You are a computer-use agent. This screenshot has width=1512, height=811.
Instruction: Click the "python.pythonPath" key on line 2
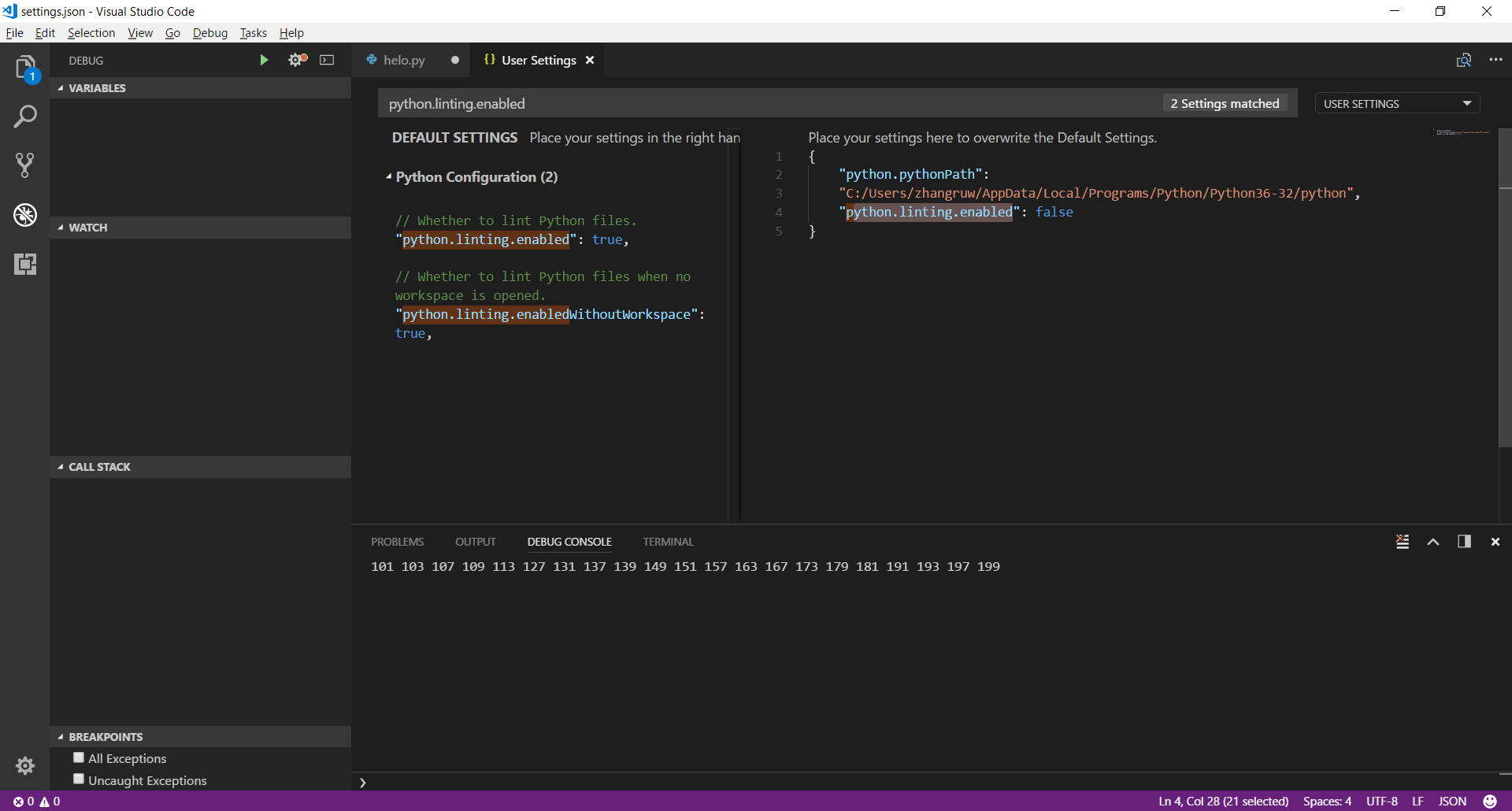(x=910, y=174)
